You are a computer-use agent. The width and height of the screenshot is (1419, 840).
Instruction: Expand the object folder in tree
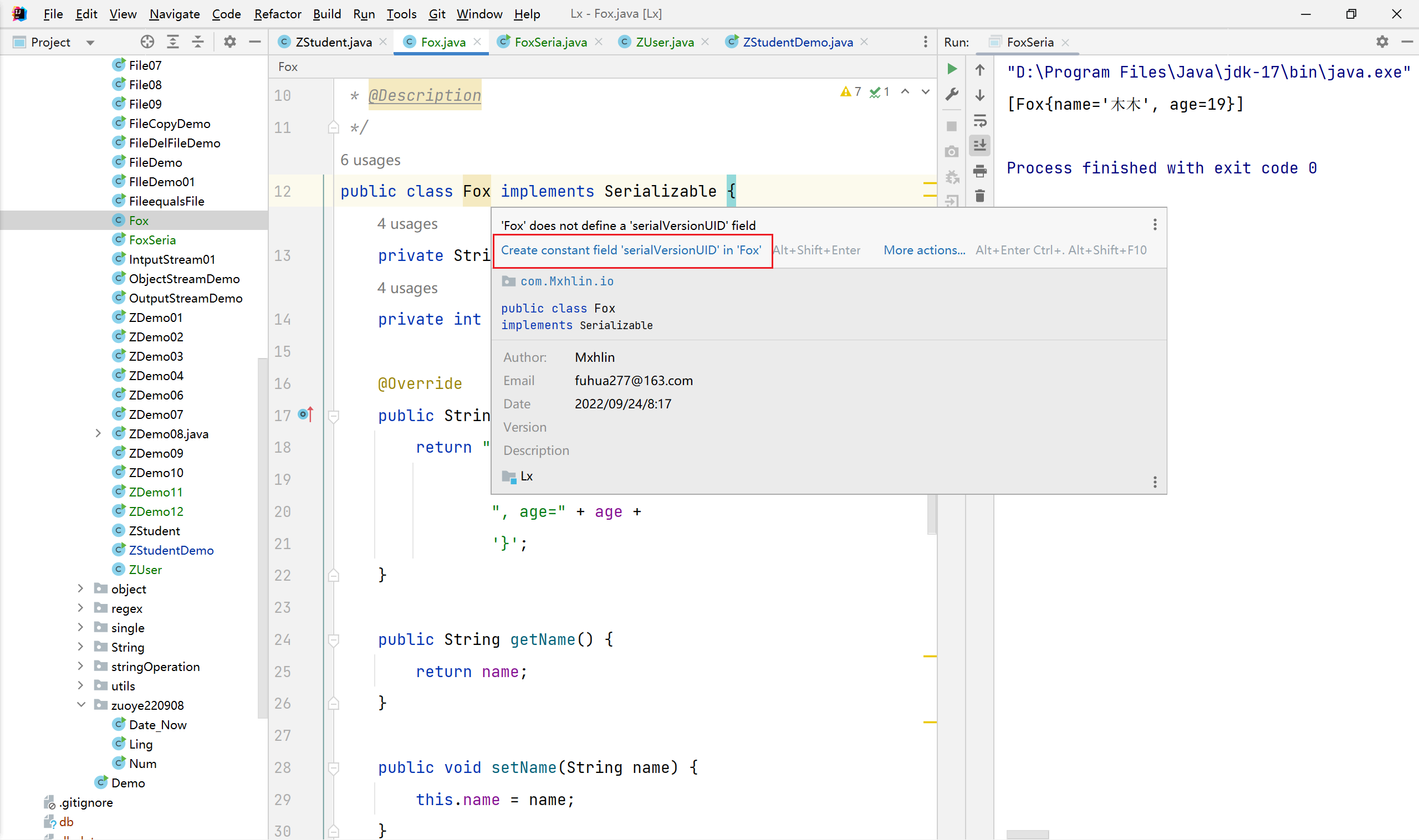80,588
